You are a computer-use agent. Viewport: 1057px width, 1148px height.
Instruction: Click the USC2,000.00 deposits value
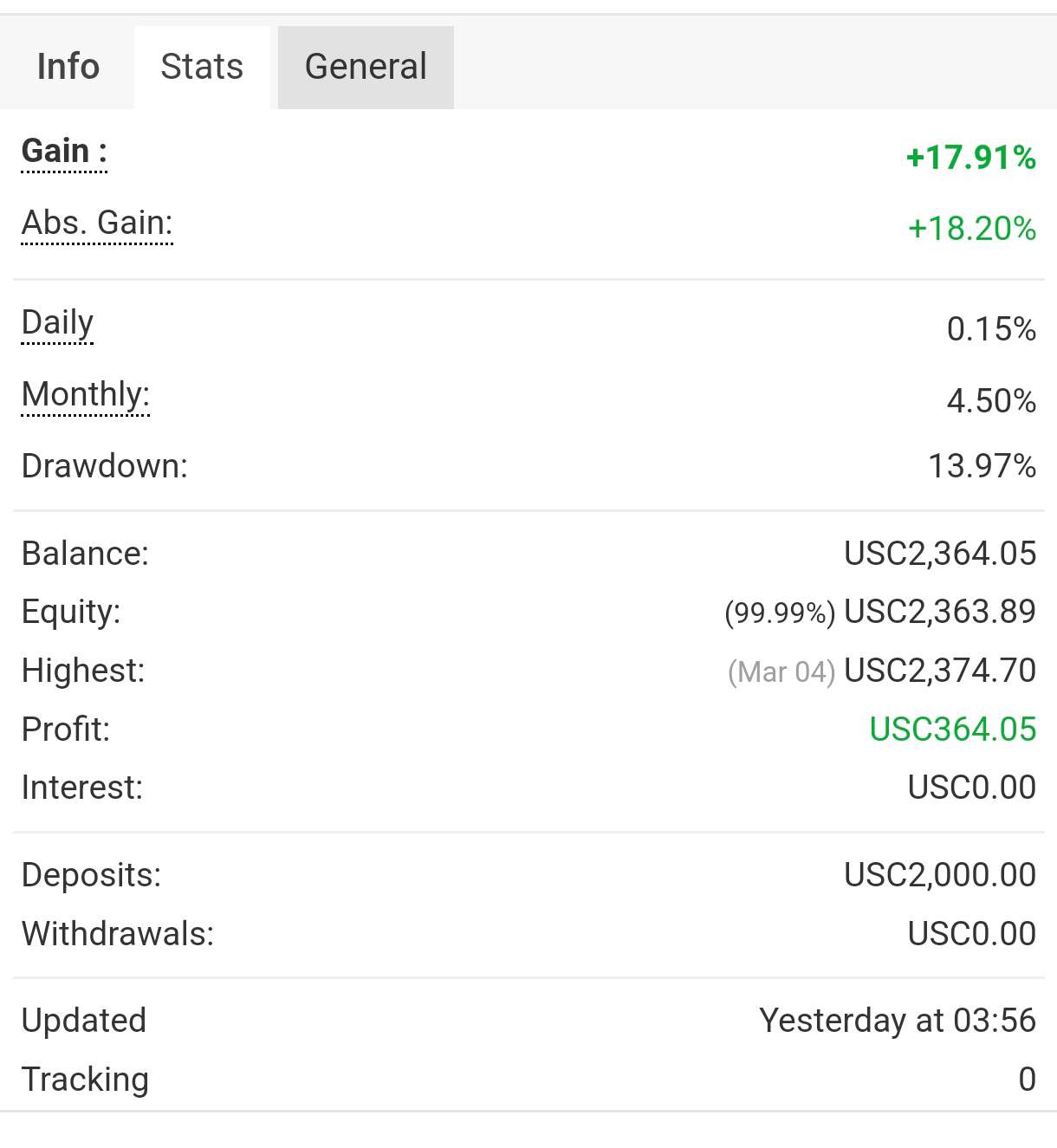940,875
